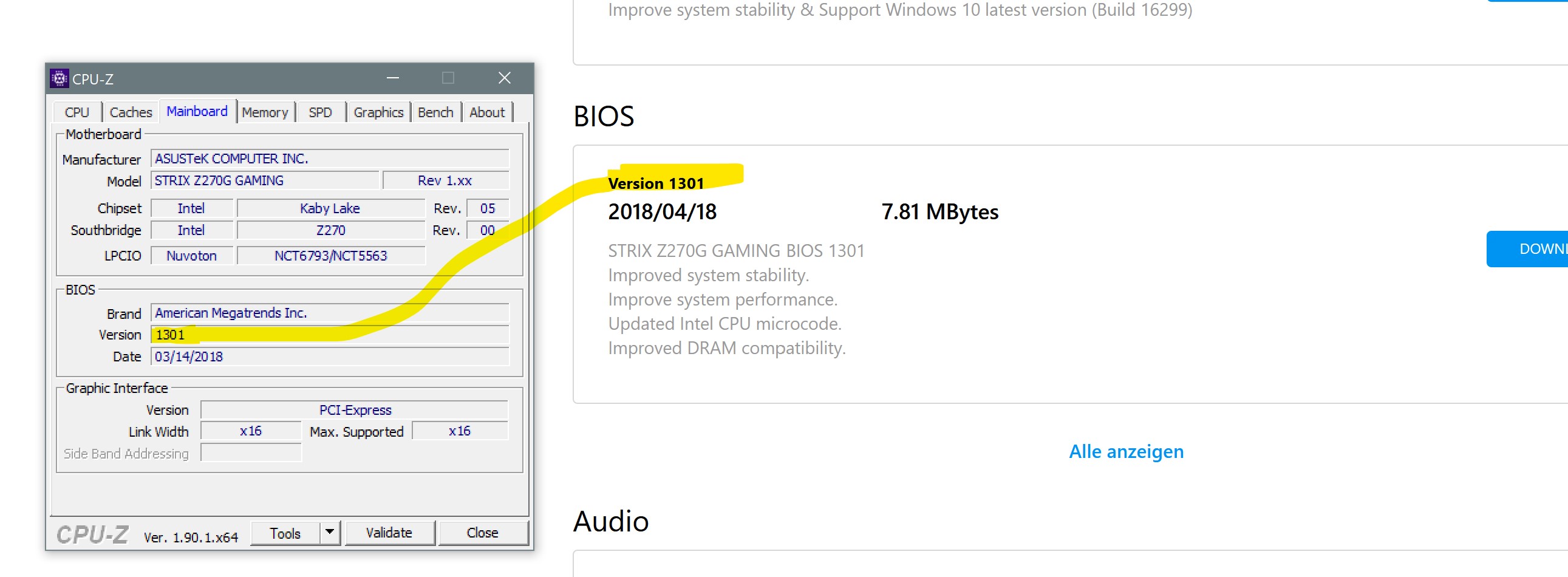Click the Chipset 'Intel' vendor field
The image size is (1568, 577).
(192, 209)
